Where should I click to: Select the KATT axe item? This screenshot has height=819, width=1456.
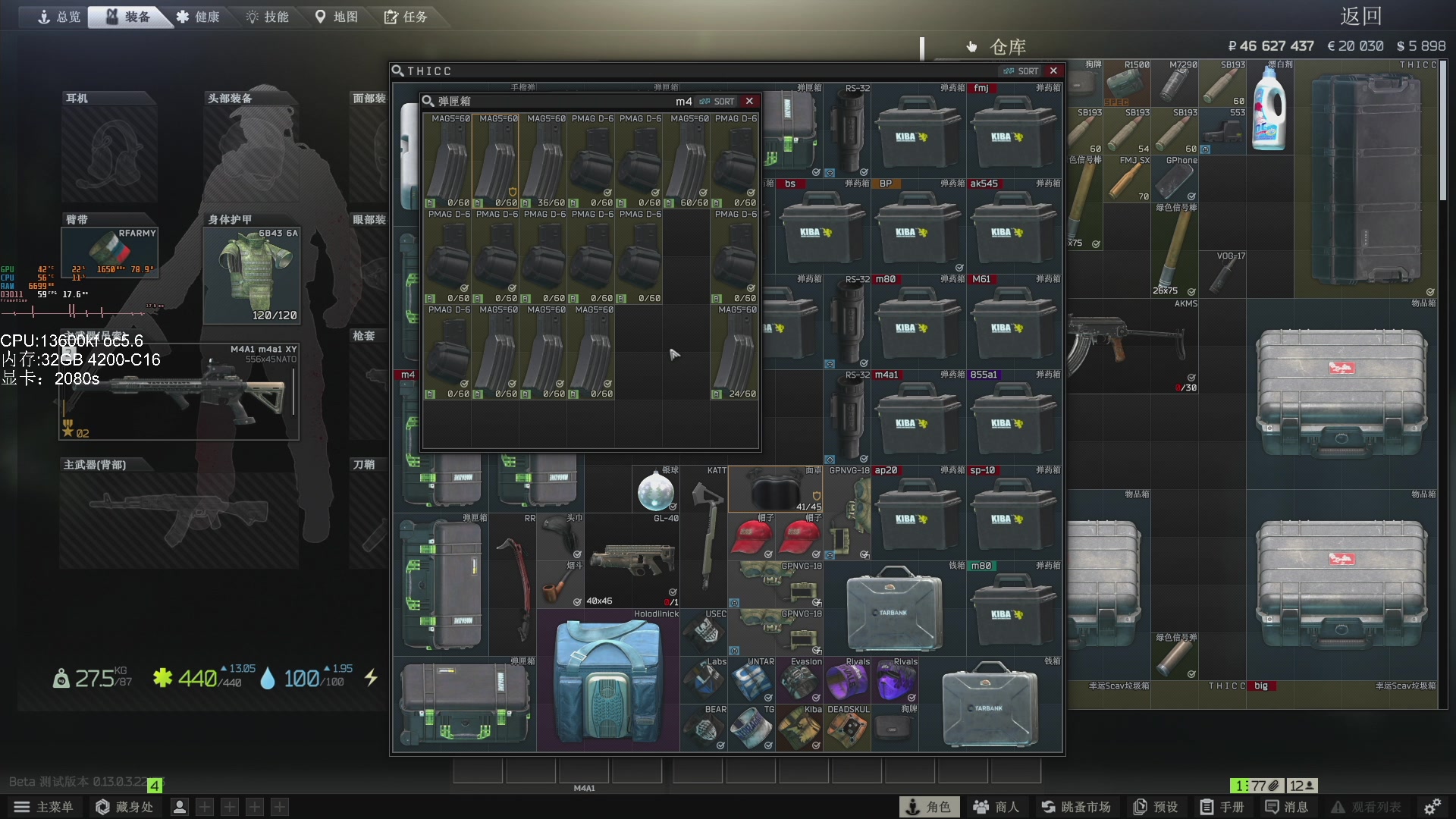click(x=704, y=537)
